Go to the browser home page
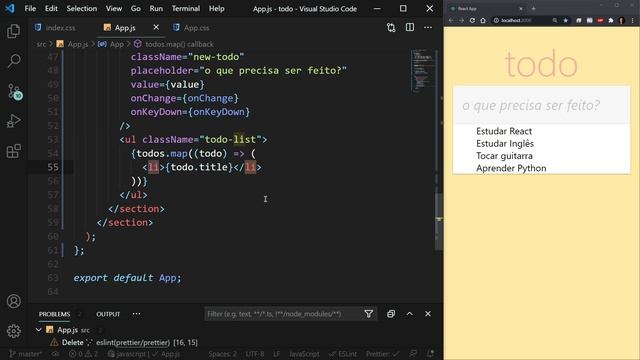 pos(483,20)
